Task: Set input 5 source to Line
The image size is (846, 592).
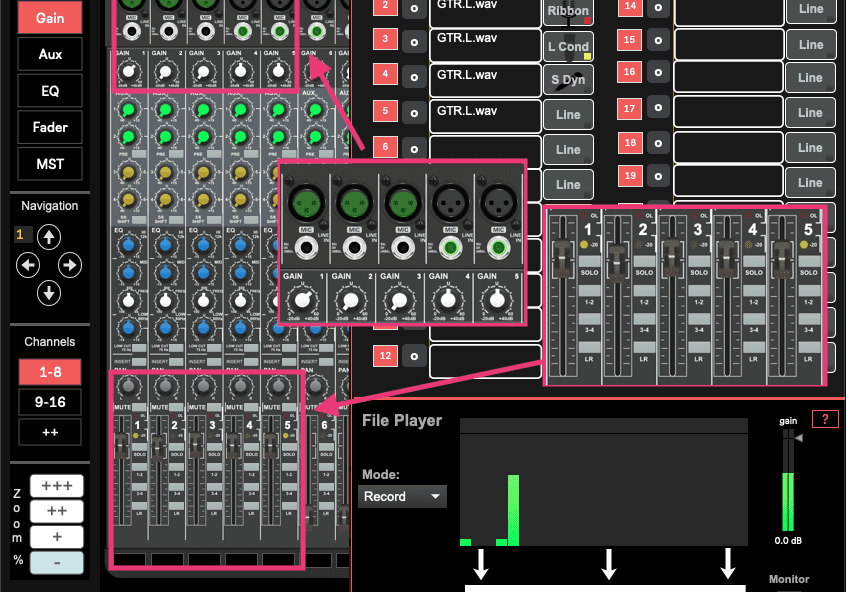Action: coord(568,114)
